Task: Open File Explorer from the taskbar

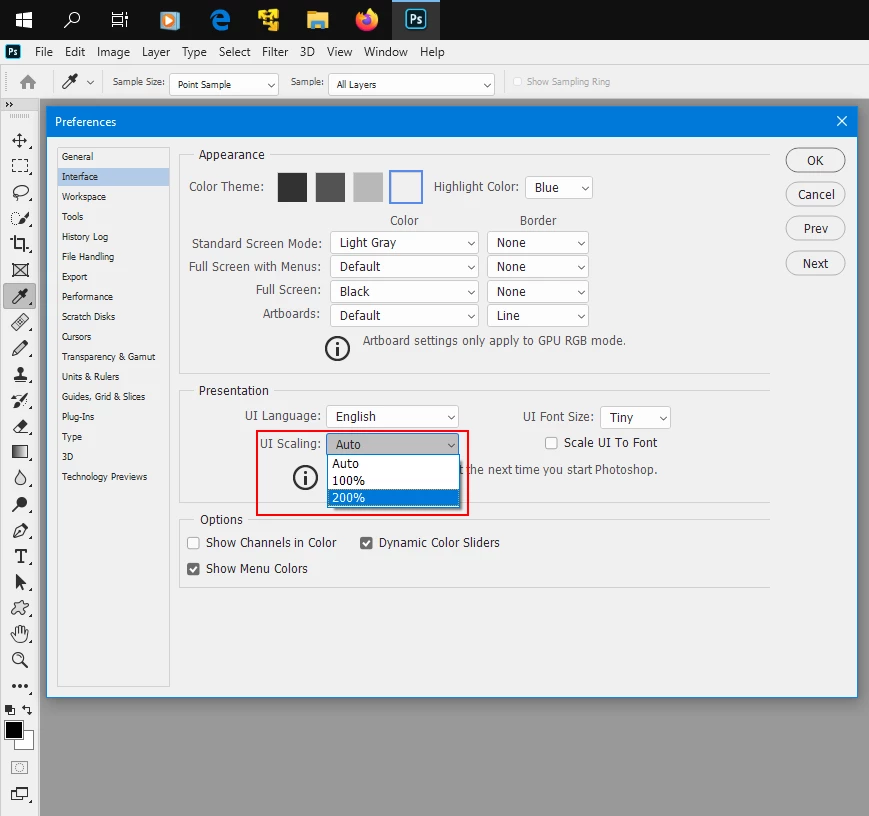Action: point(318,20)
